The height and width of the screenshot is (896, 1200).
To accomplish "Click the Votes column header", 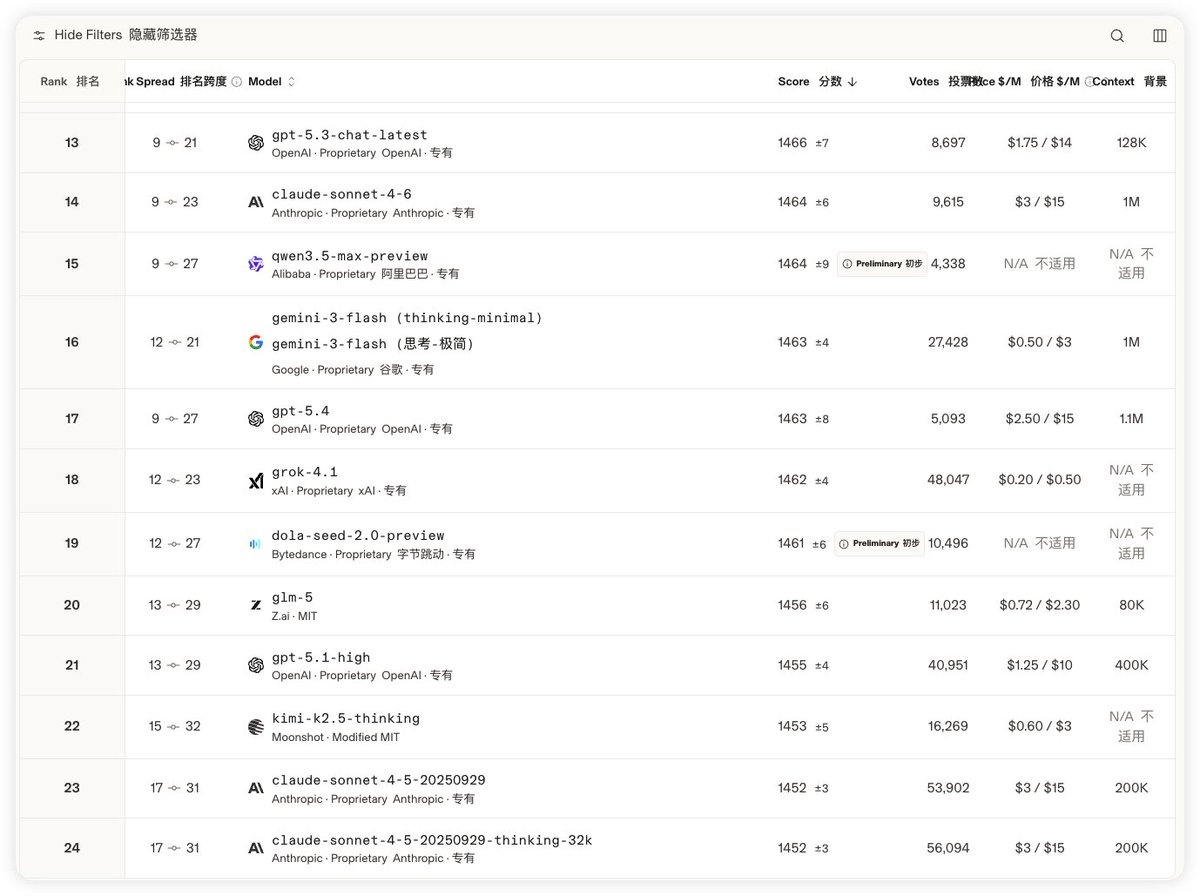I will click(924, 82).
